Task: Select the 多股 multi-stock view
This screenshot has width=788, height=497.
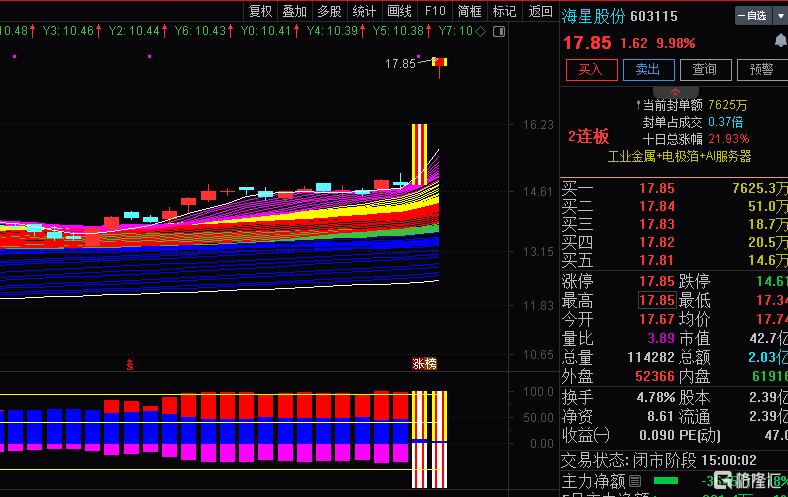Action: click(329, 11)
